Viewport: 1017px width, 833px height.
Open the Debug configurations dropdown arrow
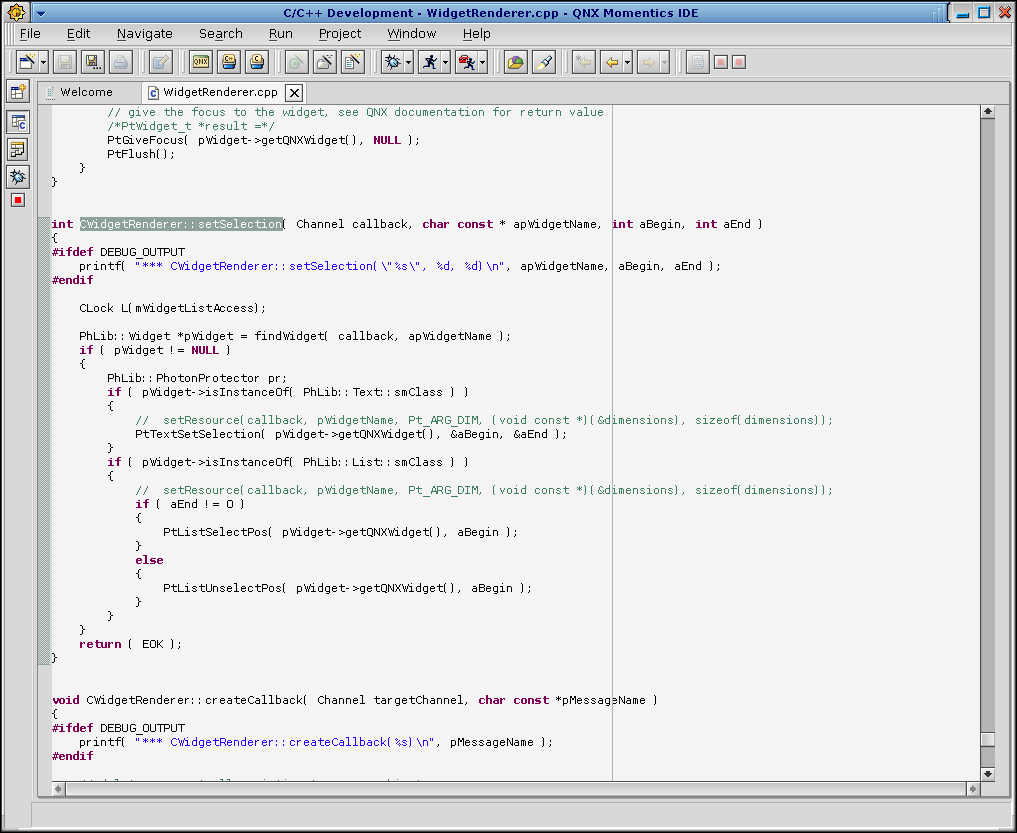(x=409, y=63)
